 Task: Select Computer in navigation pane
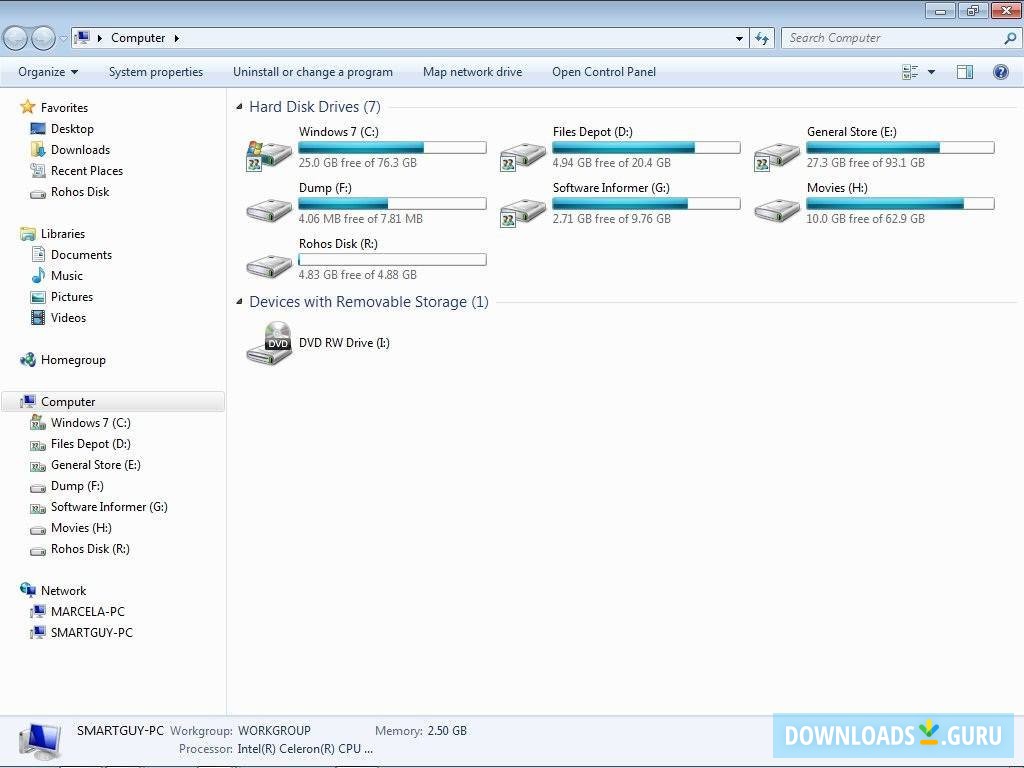(x=112, y=402)
